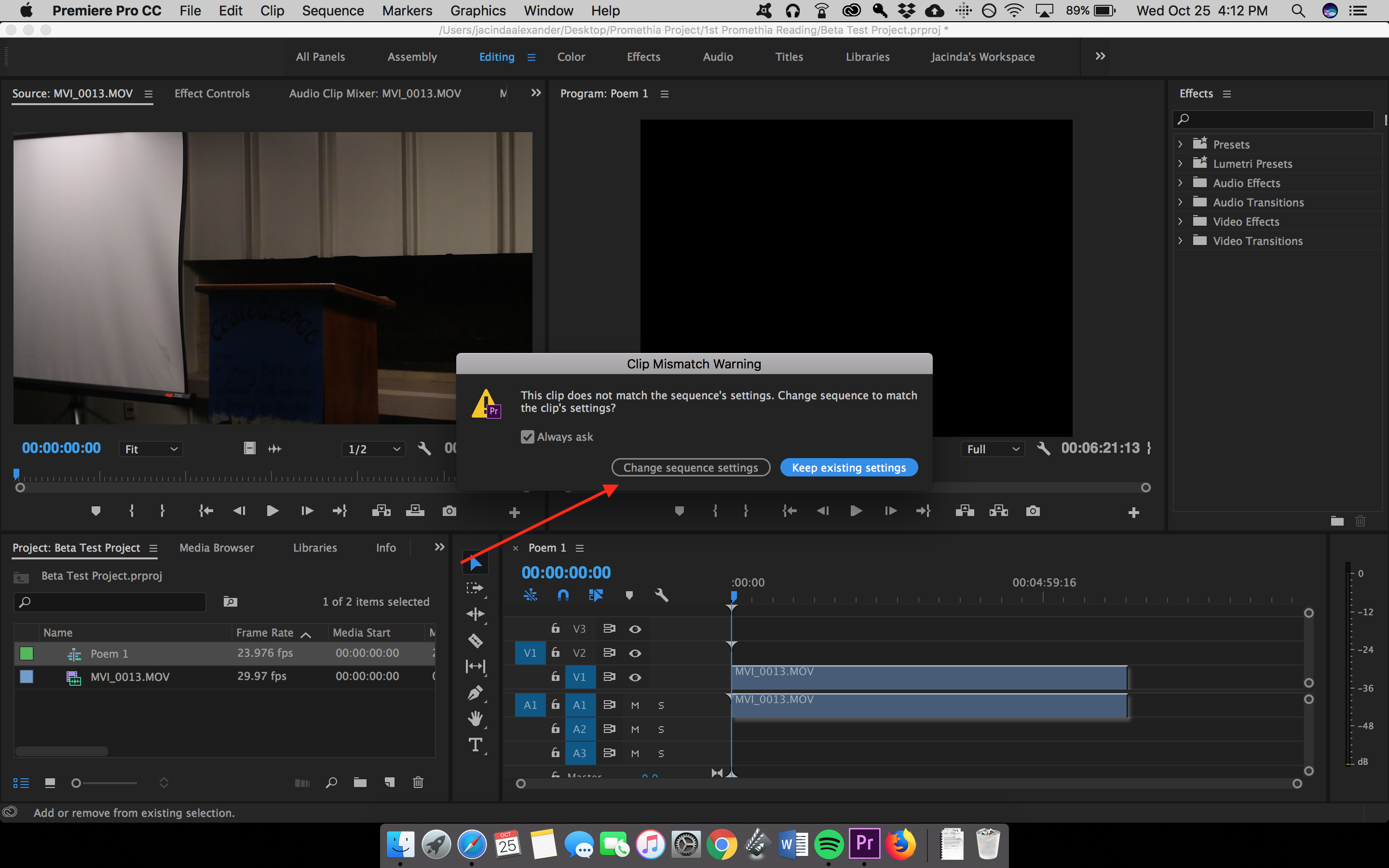Uncheck the Always ask checkbox
This screenshot has height=868, width=1389.
point(528,437)
